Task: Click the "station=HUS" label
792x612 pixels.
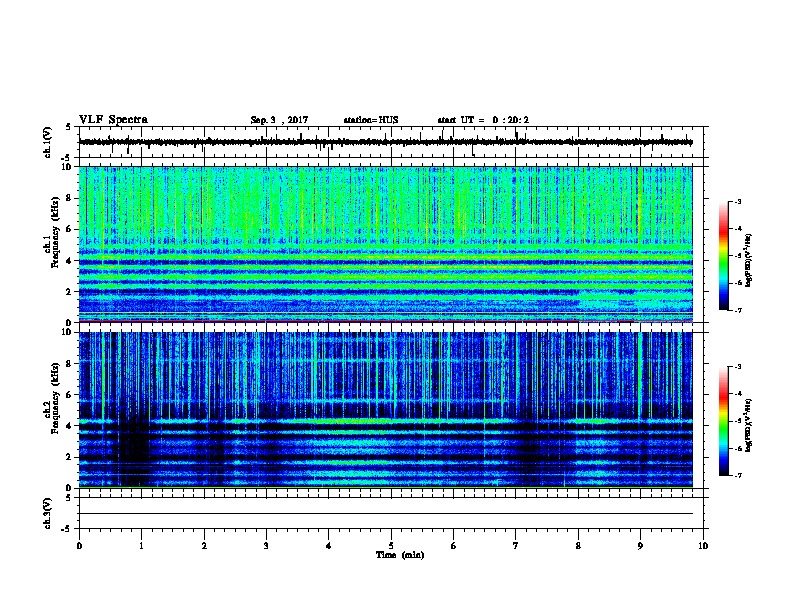Action: 371,120
